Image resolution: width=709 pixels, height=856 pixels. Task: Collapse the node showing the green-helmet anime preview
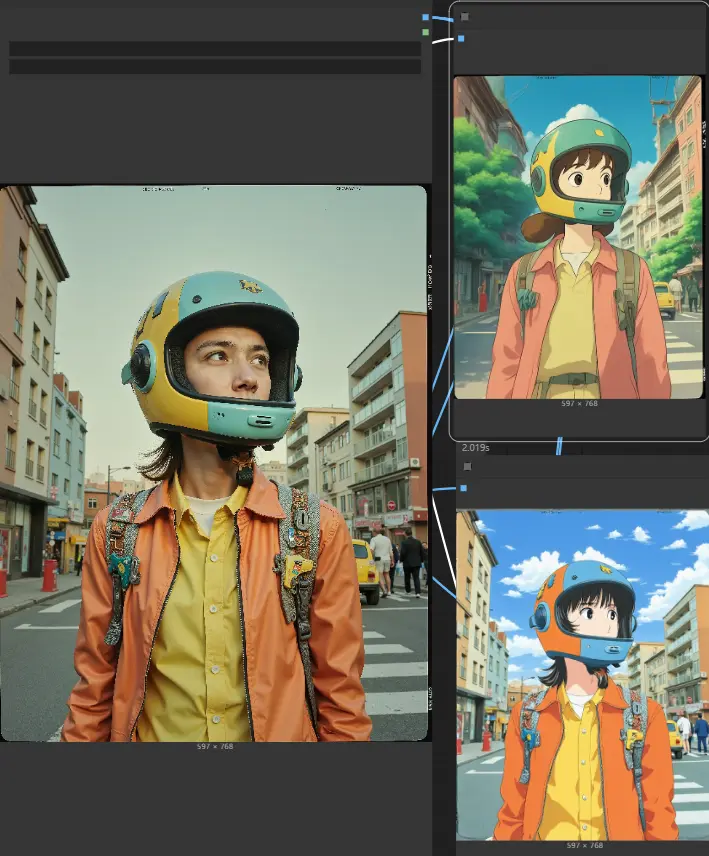coord(464,17)
